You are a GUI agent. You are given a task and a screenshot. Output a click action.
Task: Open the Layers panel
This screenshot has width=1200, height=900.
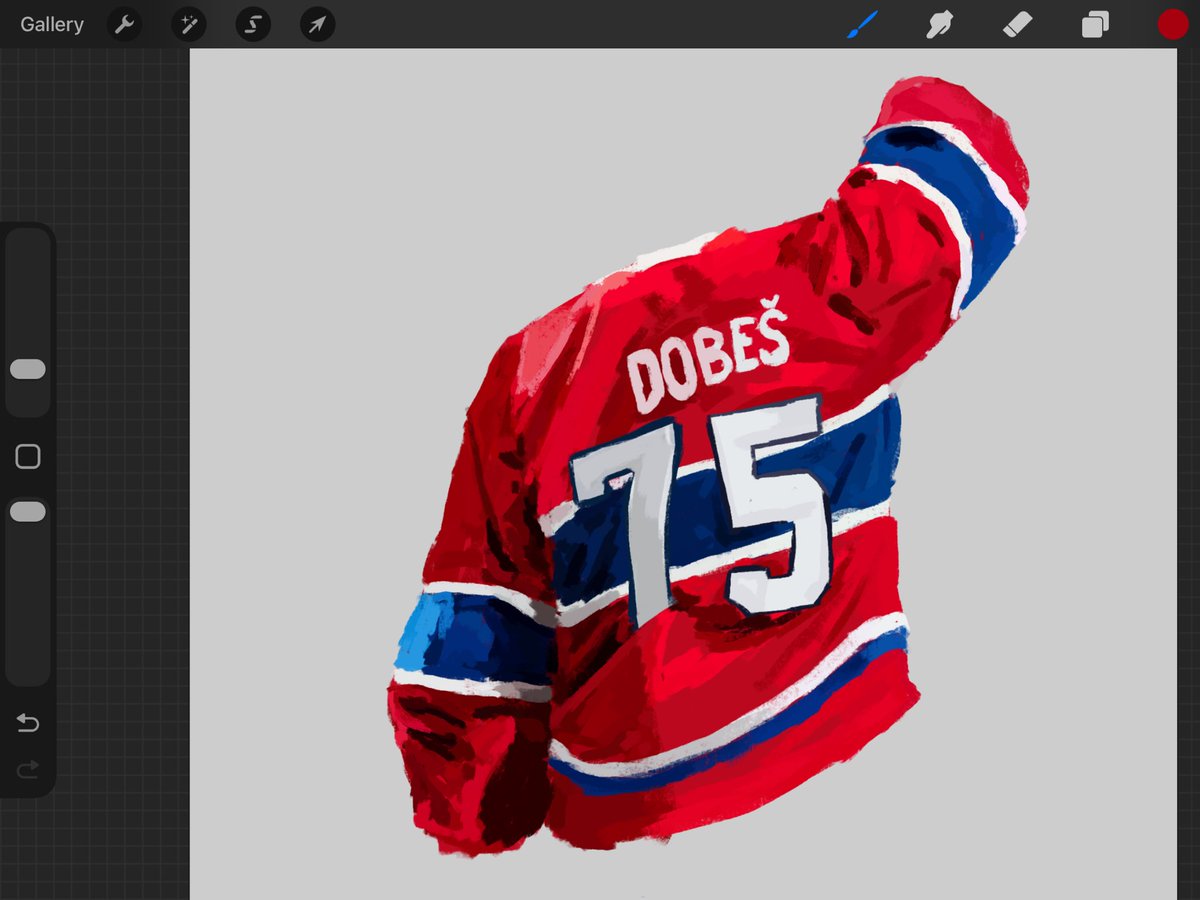click(1095, 25)
